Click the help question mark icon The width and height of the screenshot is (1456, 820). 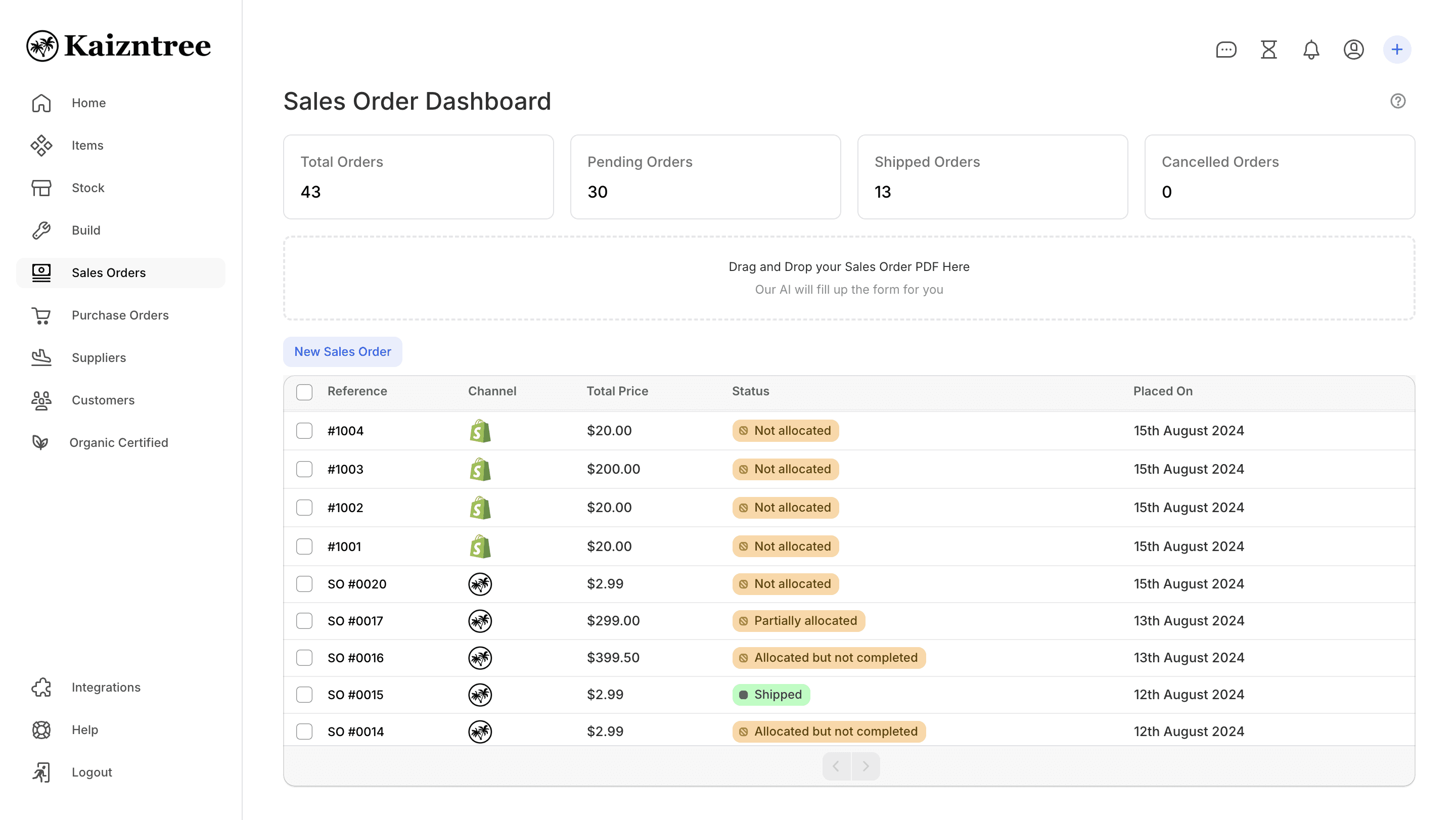coord(1397,101)
